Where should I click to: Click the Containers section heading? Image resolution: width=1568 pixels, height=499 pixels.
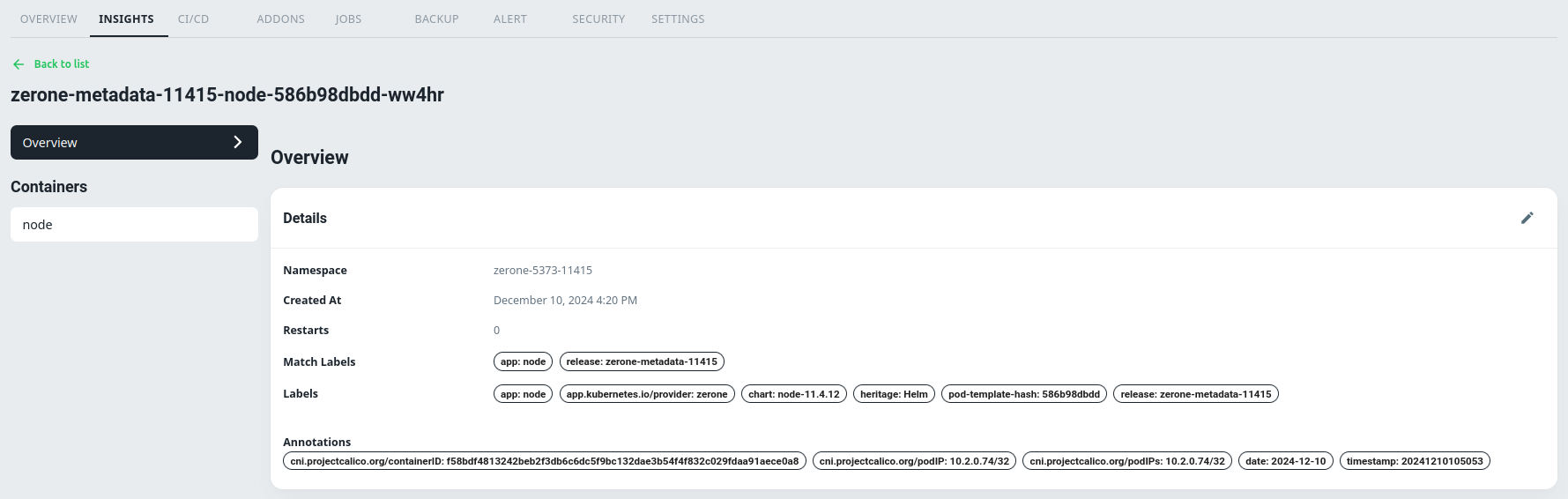48,187
